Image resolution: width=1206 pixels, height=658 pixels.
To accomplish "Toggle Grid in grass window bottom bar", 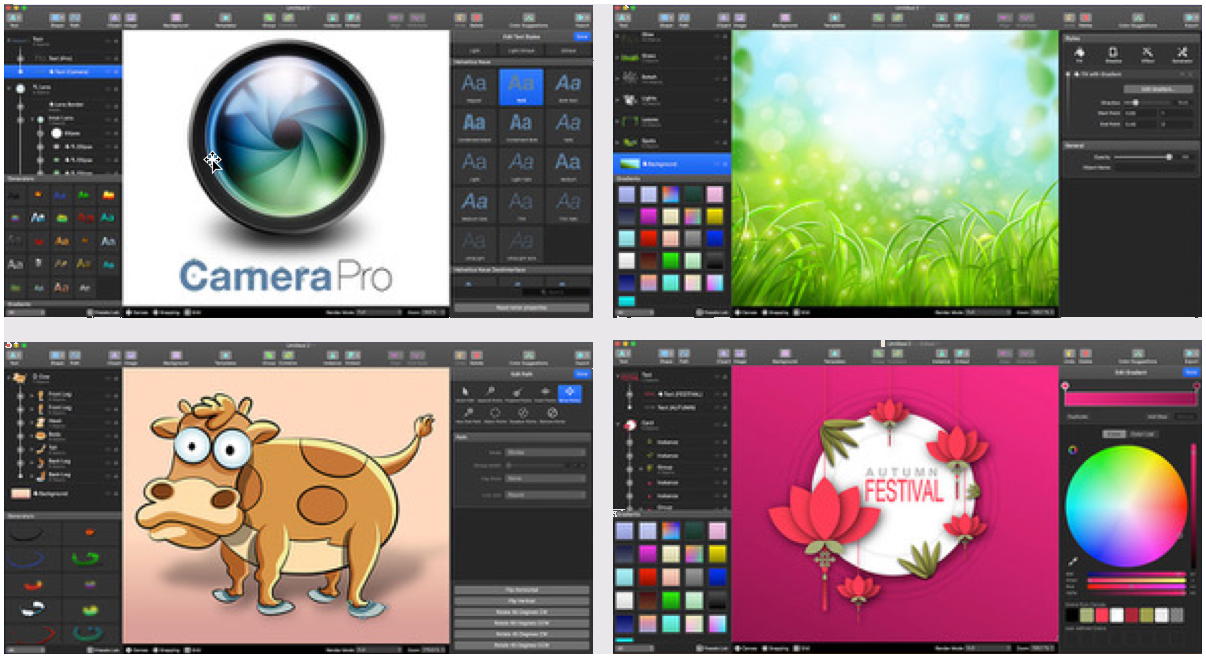I will point(801,312).
